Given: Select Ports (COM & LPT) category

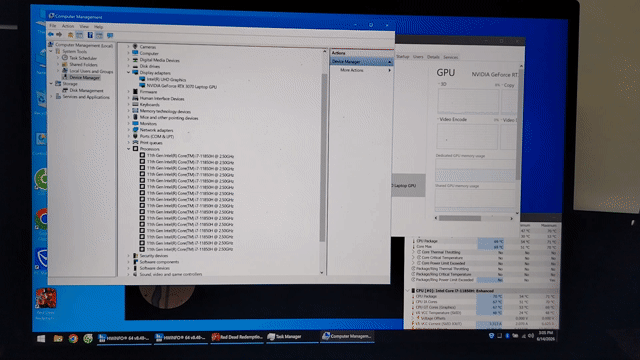Looking at the screenshot, I should pos(153,136).
